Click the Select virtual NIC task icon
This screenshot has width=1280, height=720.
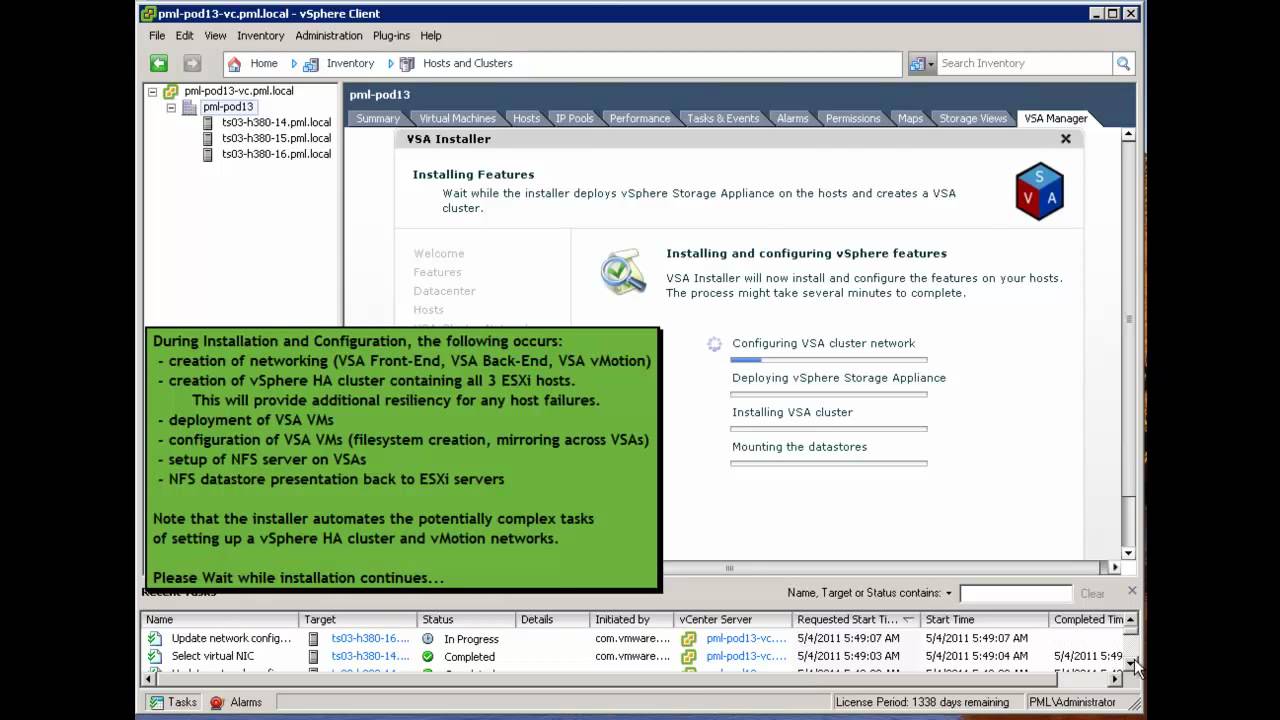click(154, 656)
